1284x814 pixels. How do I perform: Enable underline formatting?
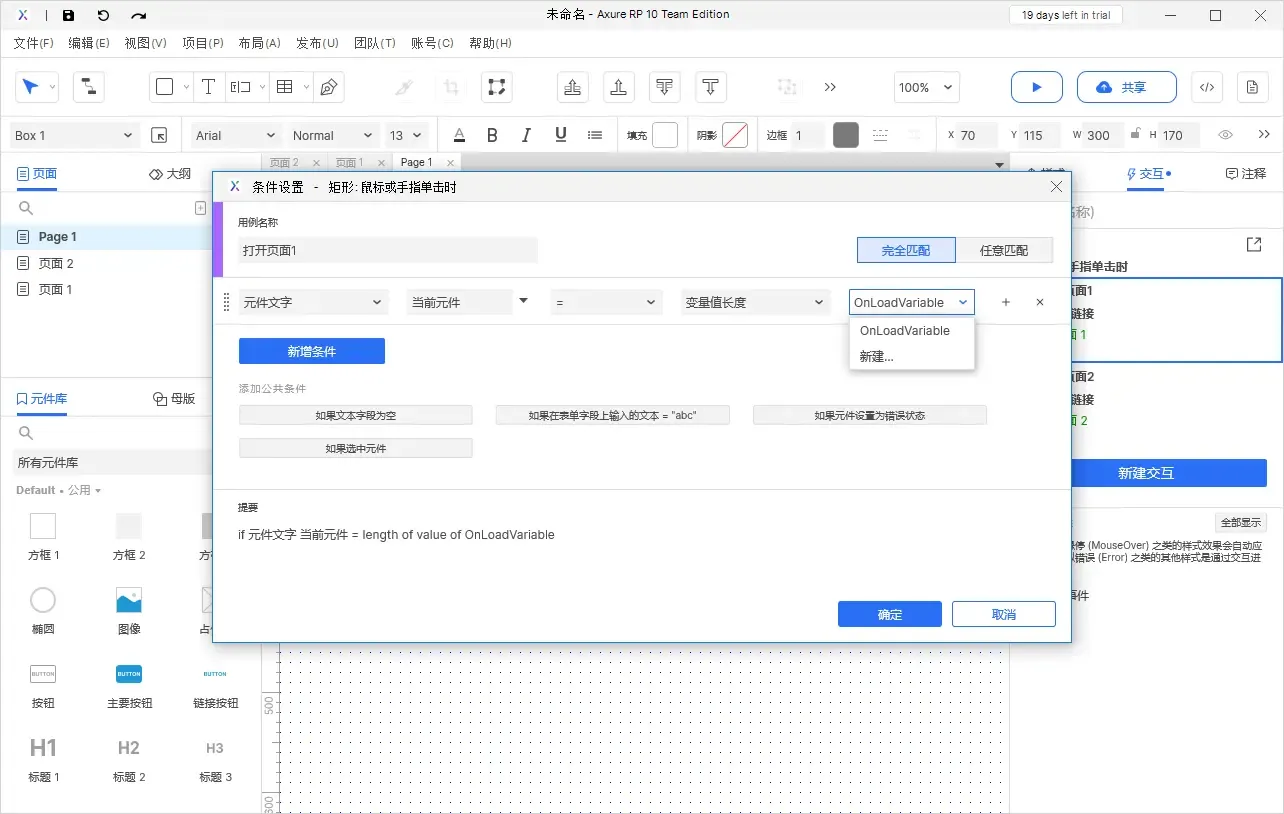click(x=560, y=135)
